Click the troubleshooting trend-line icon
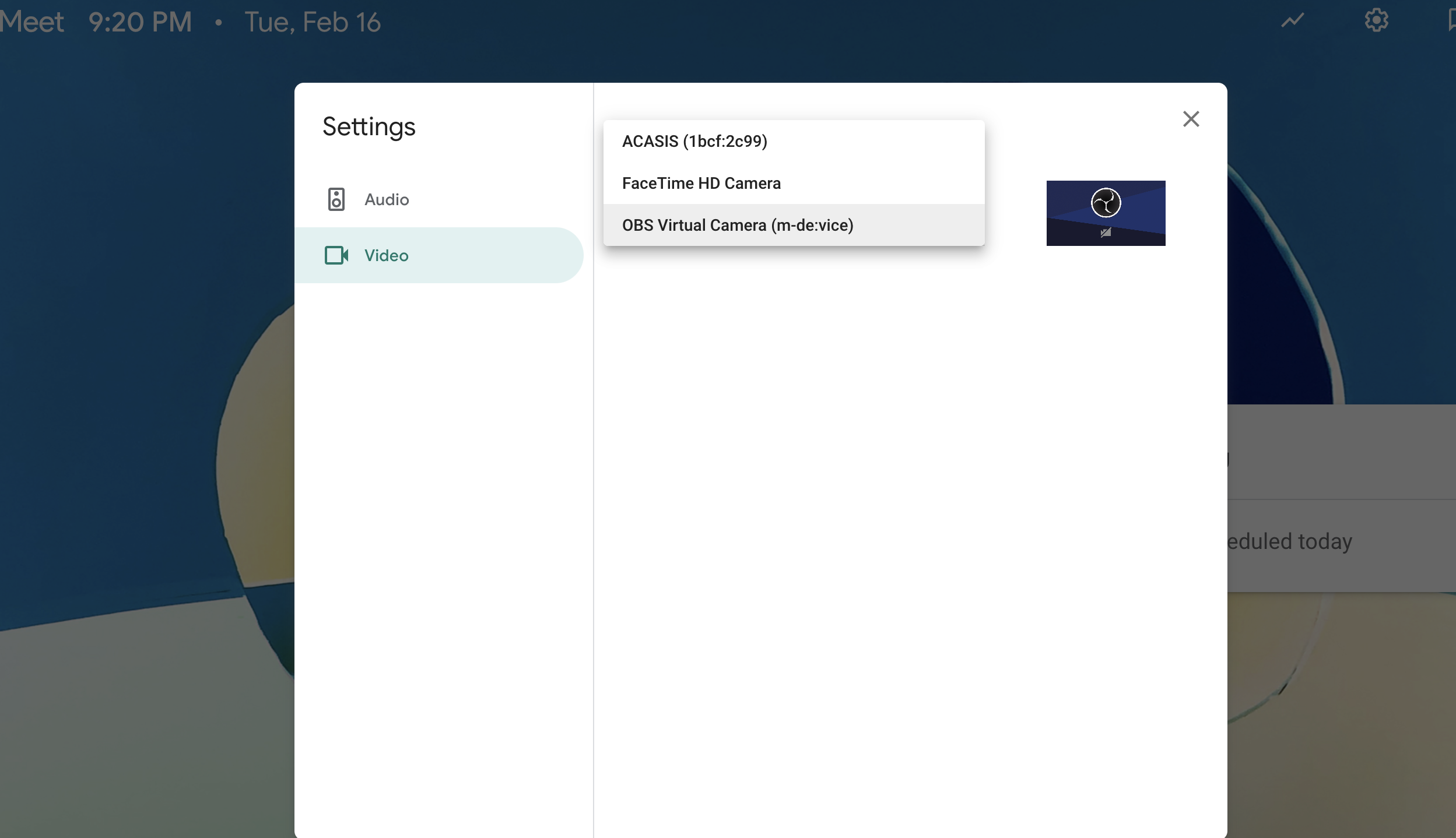Screen dimensions: 1456x838 [x=1292, y=21]
